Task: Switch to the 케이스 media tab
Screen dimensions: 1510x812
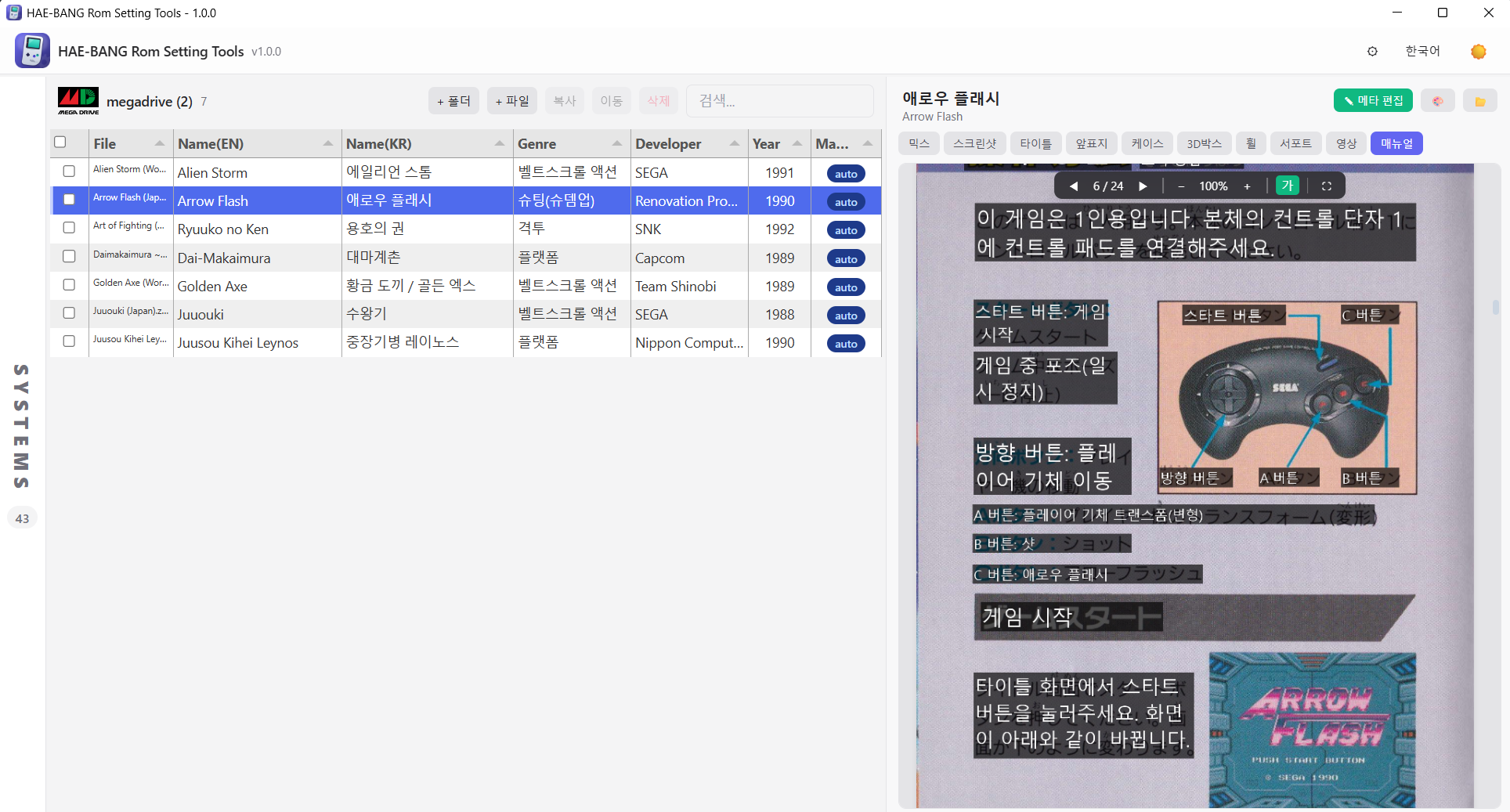Action: (x=1147, y=143)
